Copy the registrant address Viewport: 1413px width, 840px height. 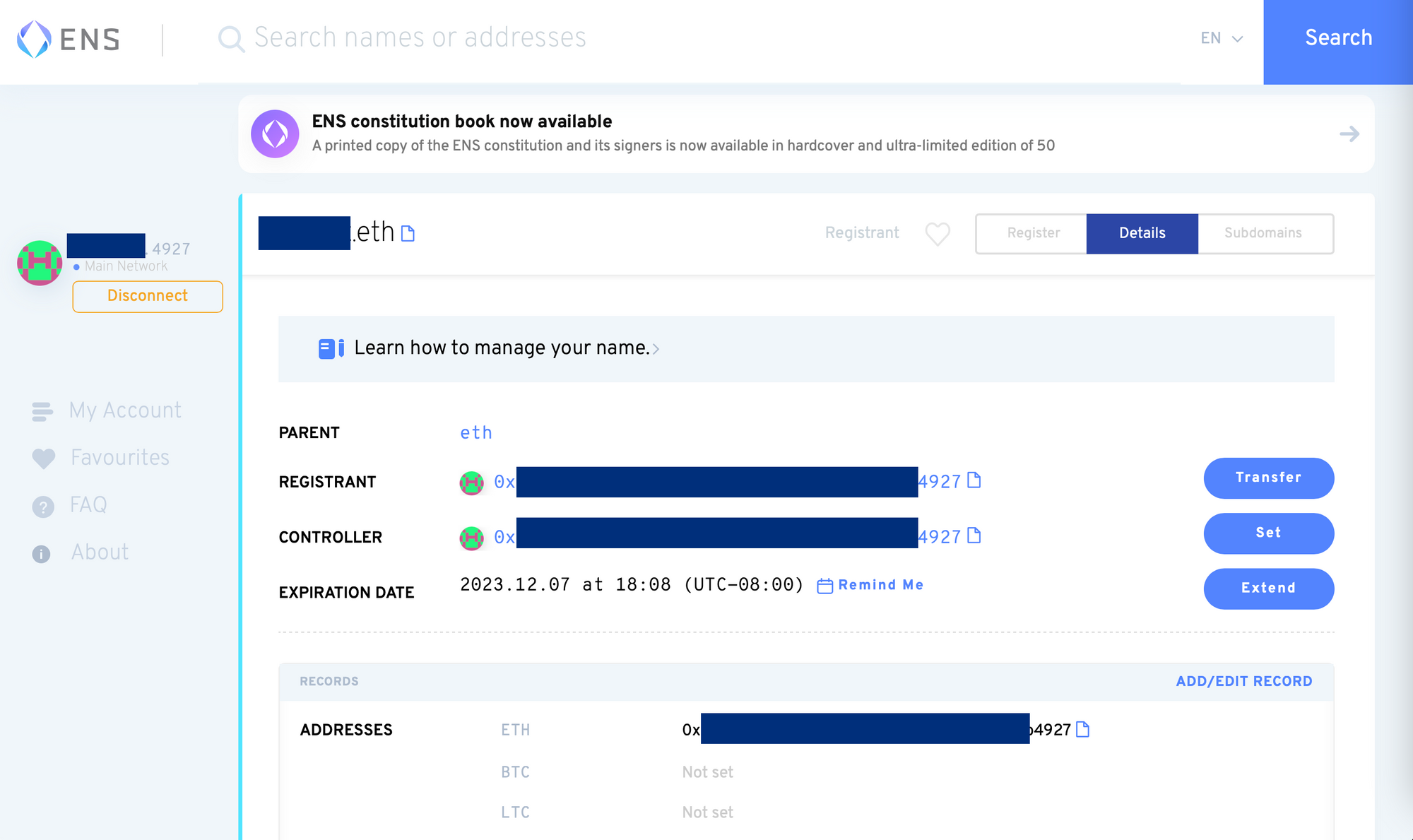pos(974,480)
